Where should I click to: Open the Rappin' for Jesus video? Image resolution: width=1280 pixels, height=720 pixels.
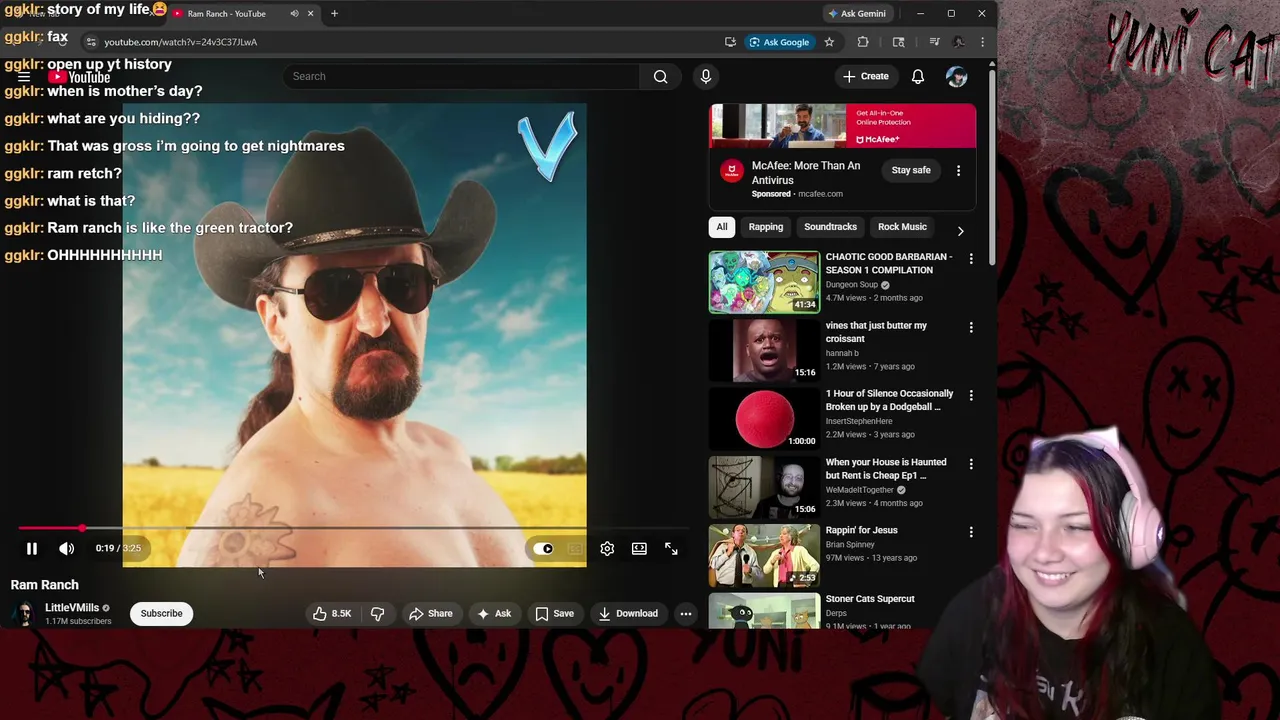pos(764,555)
